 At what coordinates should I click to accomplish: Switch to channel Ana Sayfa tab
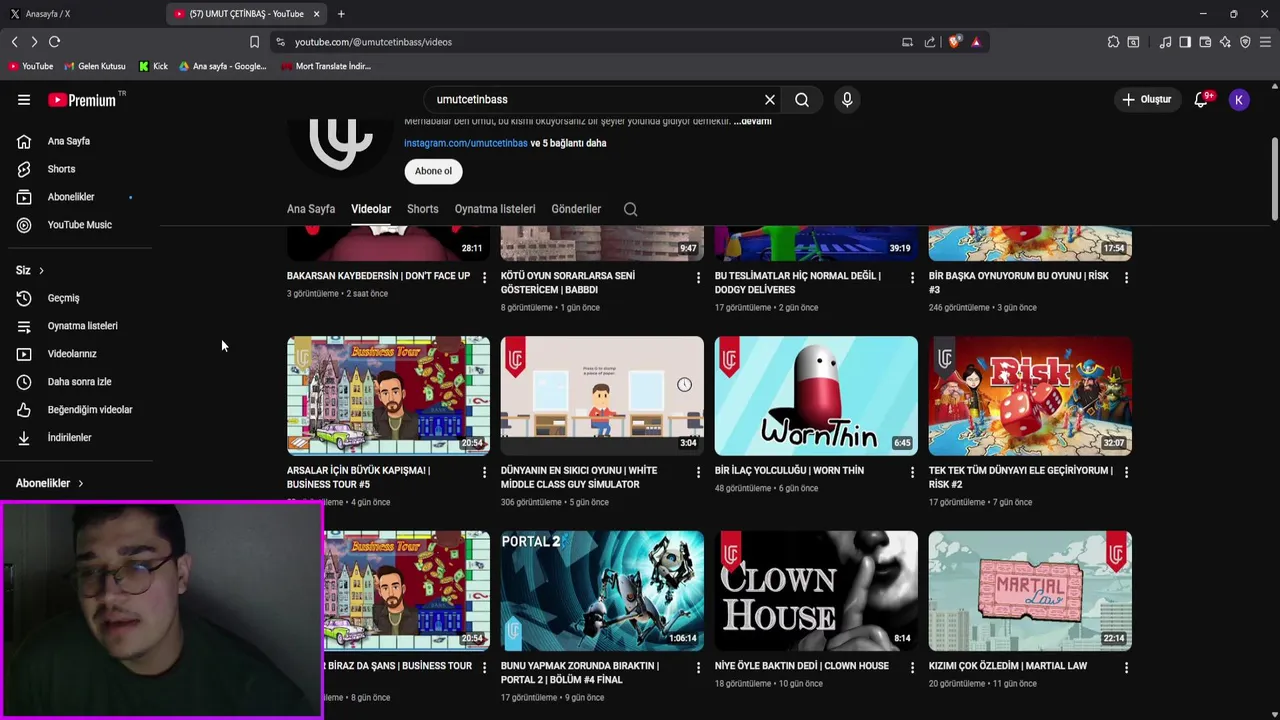pyautogui.click(x=311, y=209)
